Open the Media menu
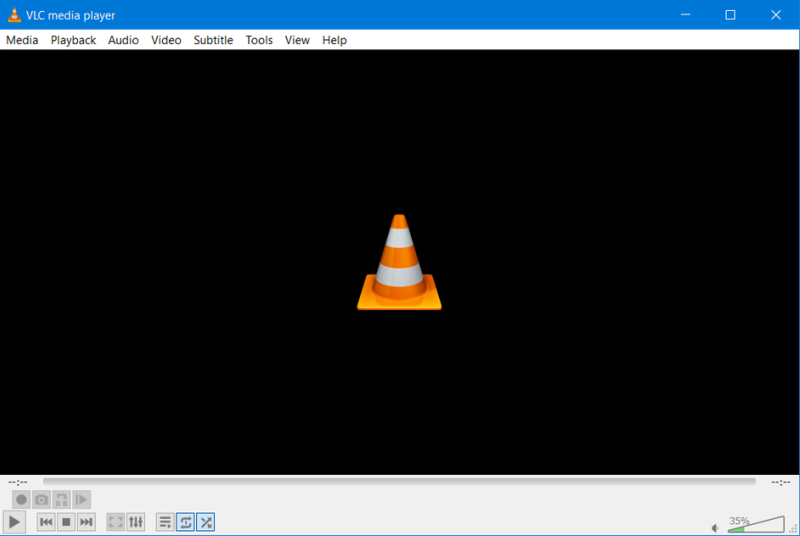The height and width of the screenshot is (536, 800). (x=22, y=40)
